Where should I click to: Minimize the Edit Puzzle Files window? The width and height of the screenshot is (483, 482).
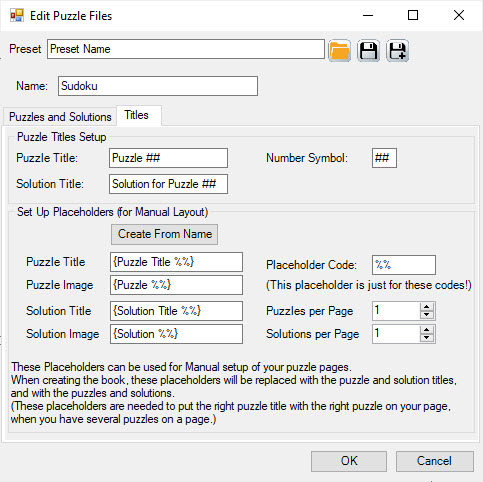368,15
